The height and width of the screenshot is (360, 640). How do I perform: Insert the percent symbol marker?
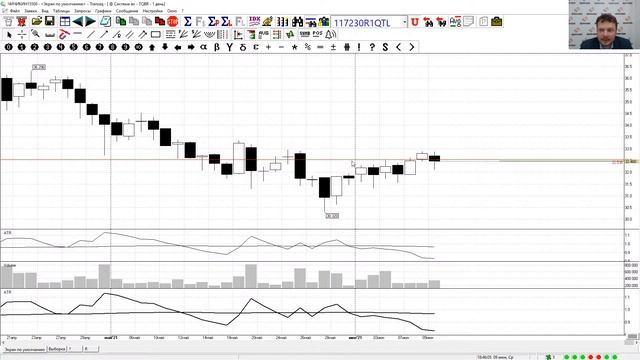pos(307,47)
